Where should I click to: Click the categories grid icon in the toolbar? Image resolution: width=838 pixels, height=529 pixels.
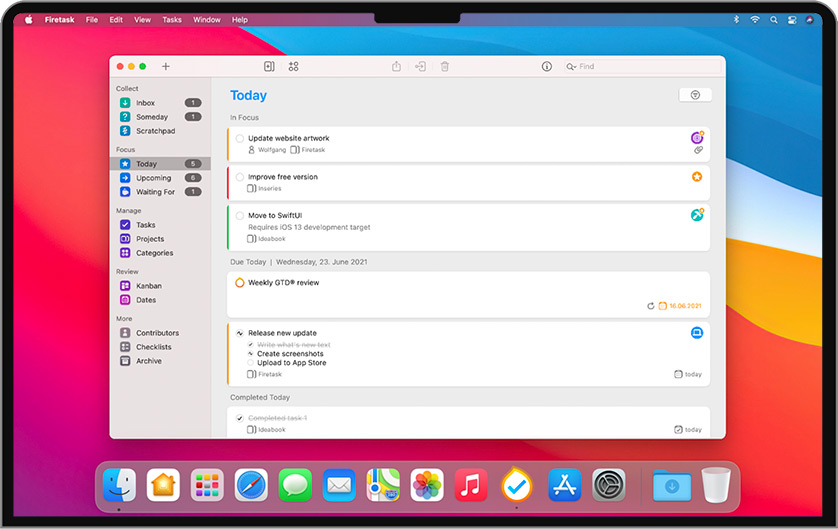tap(293, 67)
